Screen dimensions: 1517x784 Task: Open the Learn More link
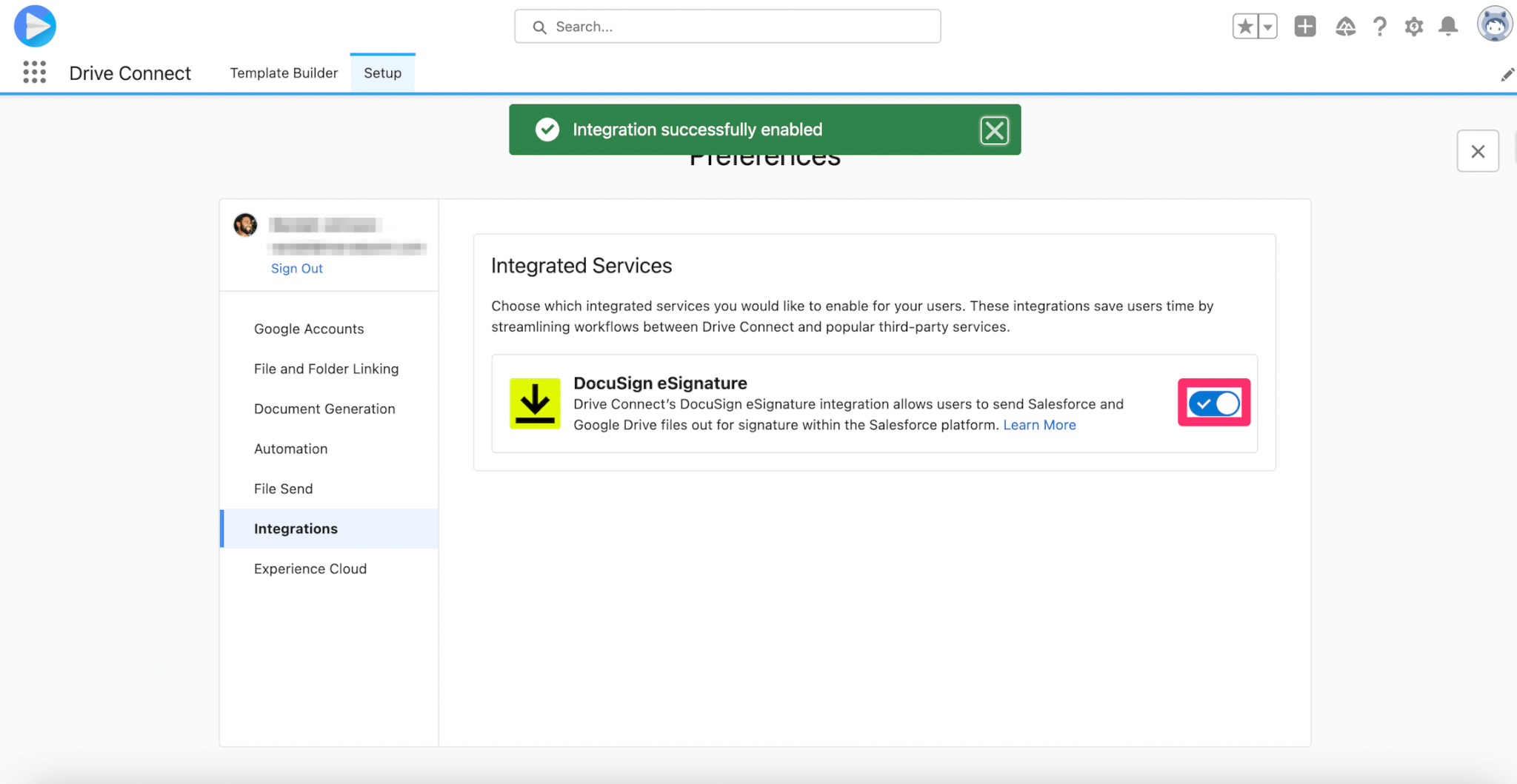pyautogui.click(x=1039, y=425)
